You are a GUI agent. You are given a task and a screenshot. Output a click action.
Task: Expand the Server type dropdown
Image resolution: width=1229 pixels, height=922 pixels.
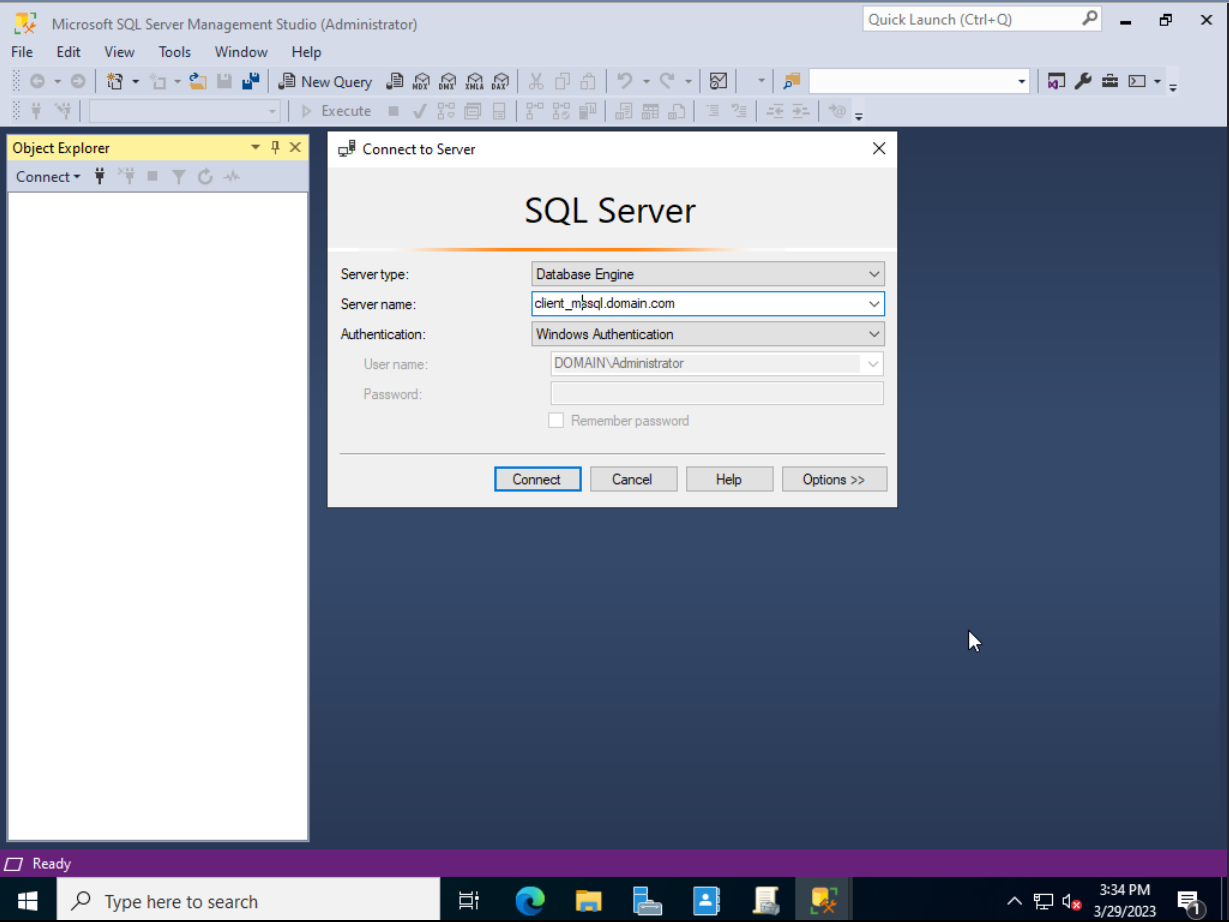pos(874,274)
